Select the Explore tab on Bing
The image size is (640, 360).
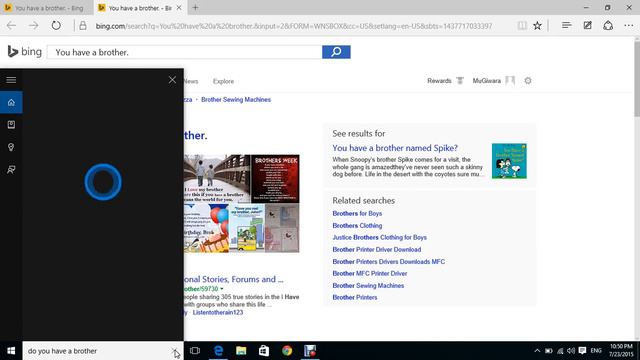(x=223, y=81)
